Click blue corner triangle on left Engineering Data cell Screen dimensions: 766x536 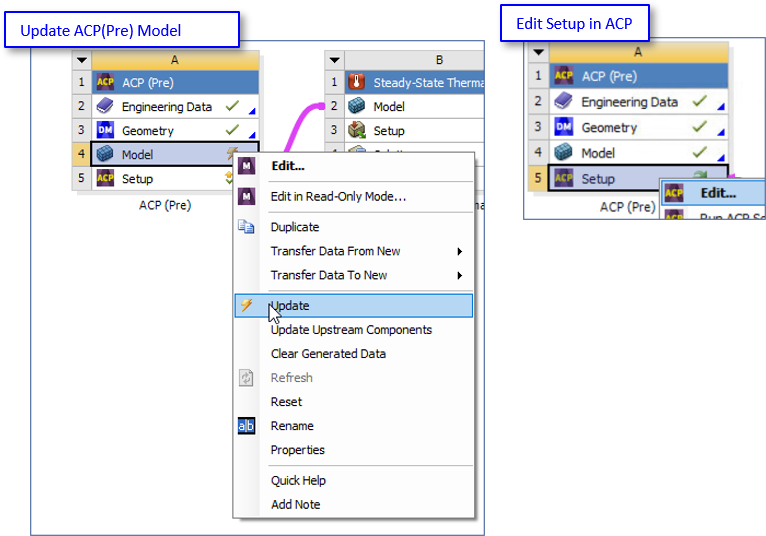252,111
